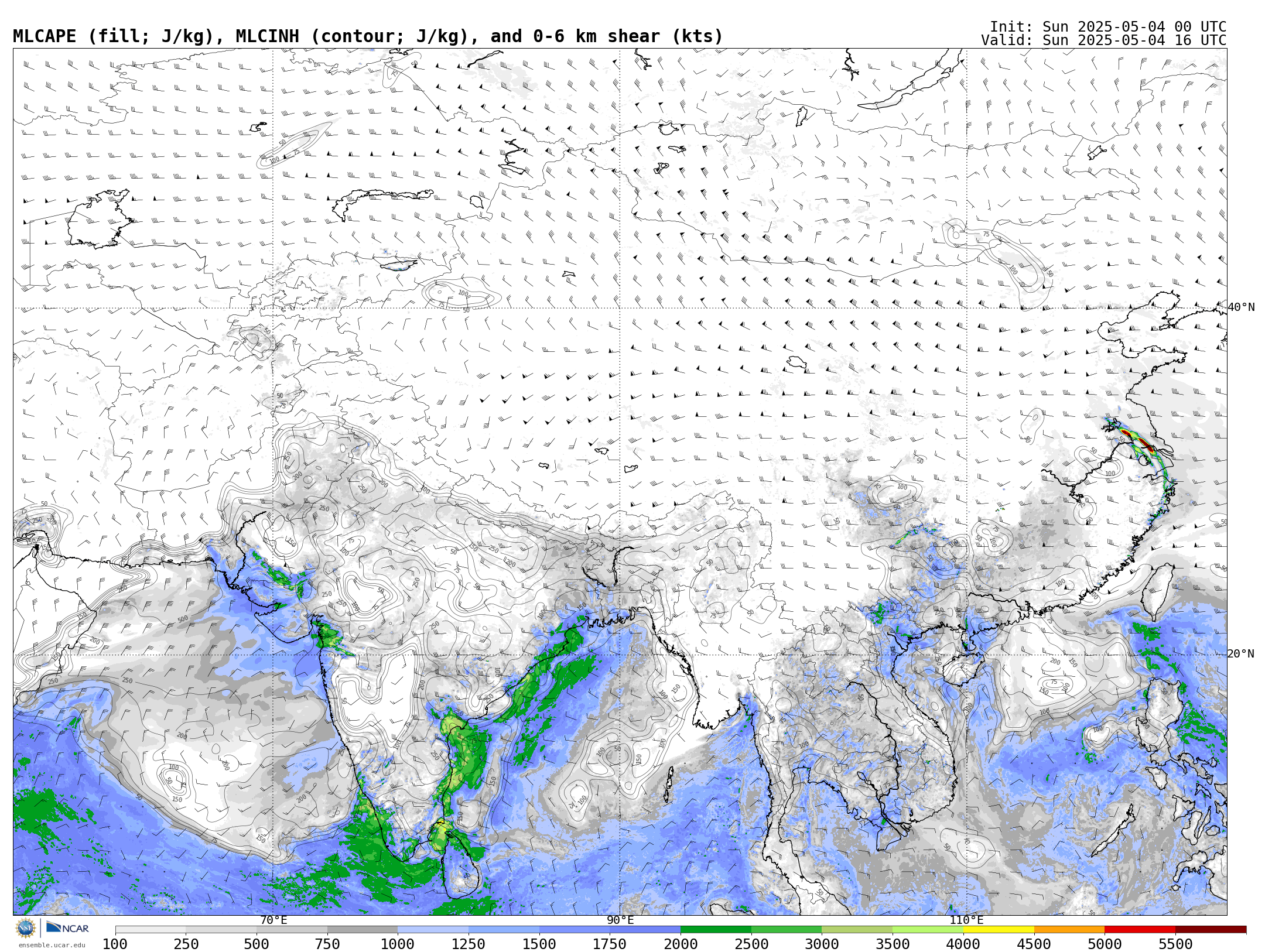Click the '3500' colorbar tick label
The image size is (1265, 952).
893,944
